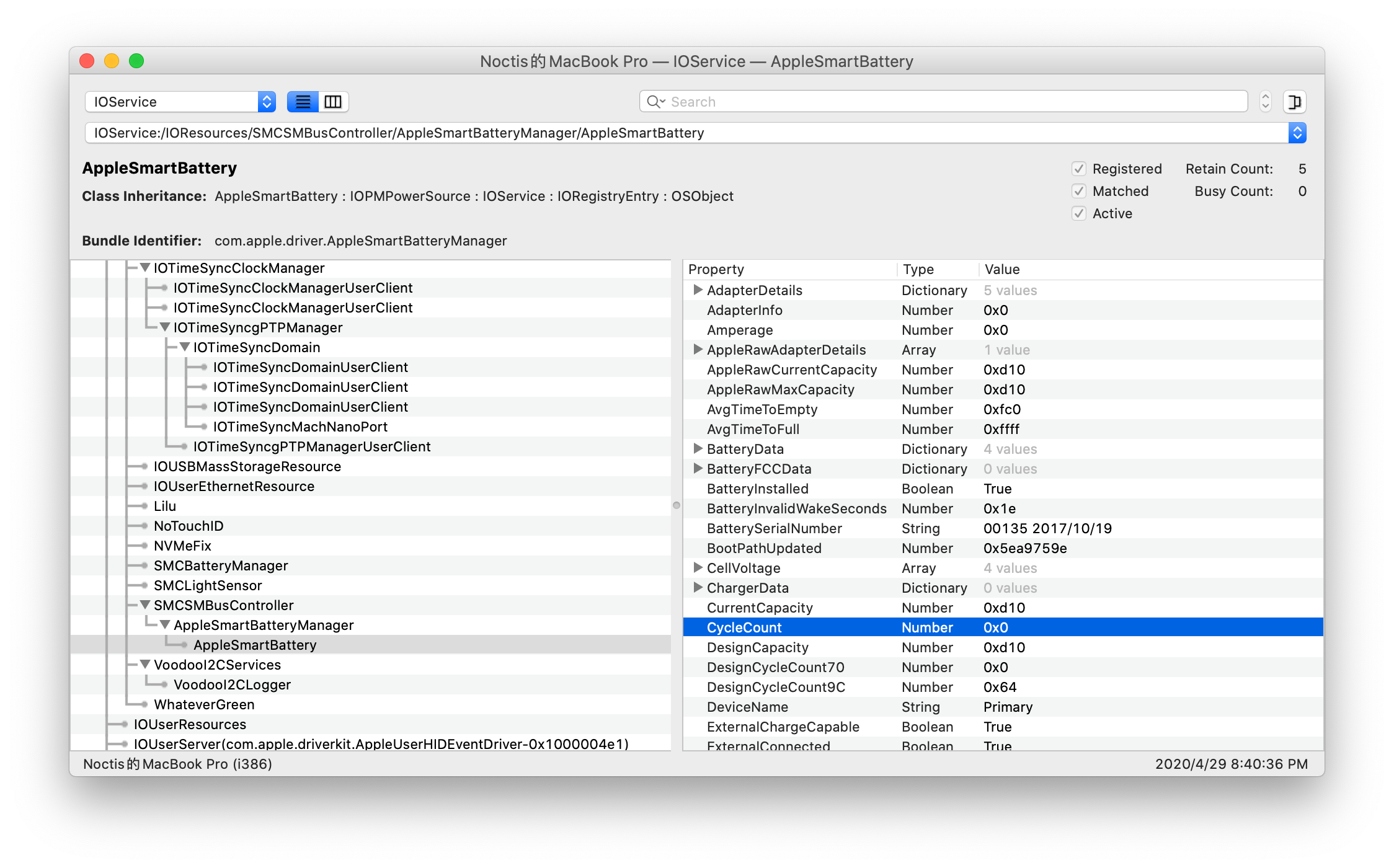Disable the Active checkbox
This screenshot has width=1394, height=868.
pyautogui.click(x=1079, y=213)
